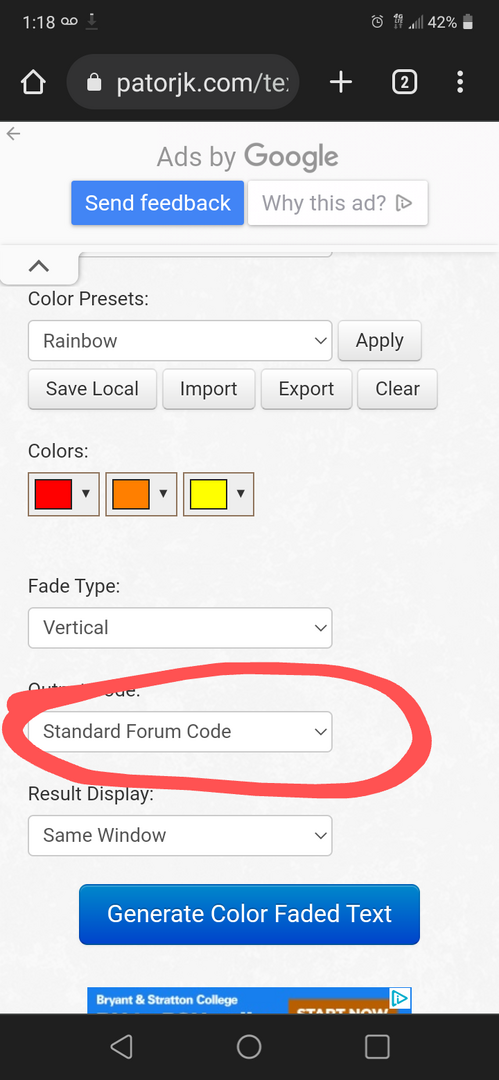Image resolution: width=499 pixels, height=1080 pixels.
Task: Click the Apply preset button
Action: tap(380, 340)
